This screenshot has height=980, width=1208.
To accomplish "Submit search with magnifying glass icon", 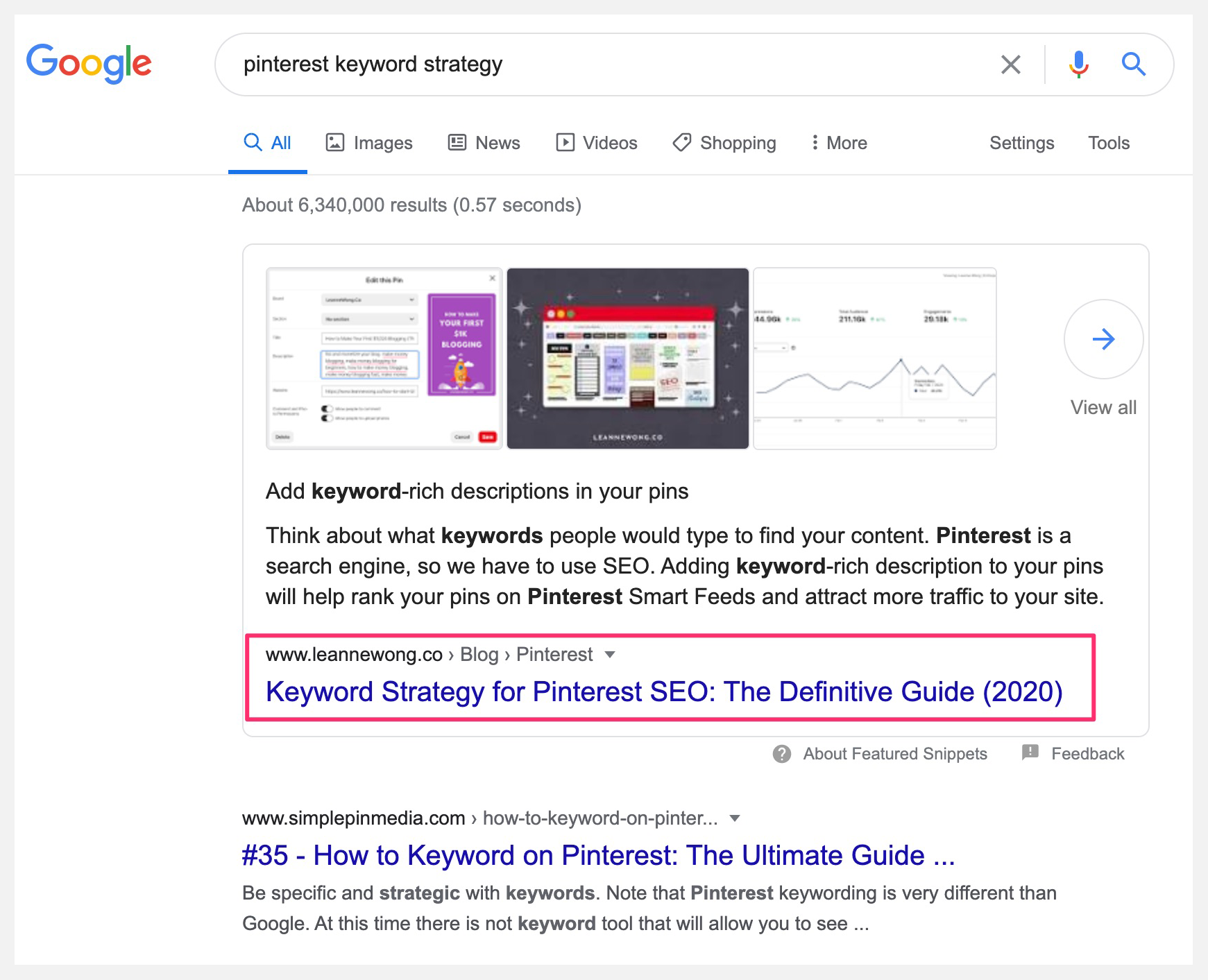I will pyautogui.click(x=1134, y=64).
